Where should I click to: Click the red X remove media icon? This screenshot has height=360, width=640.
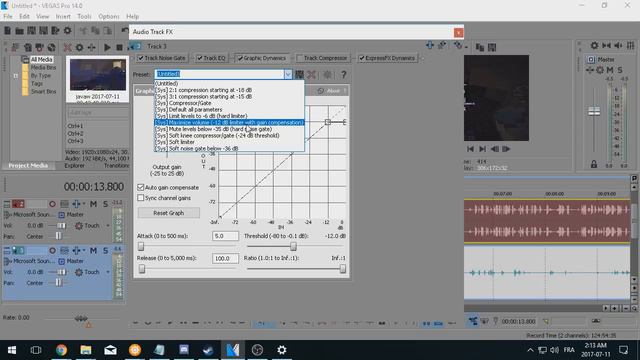67,47
